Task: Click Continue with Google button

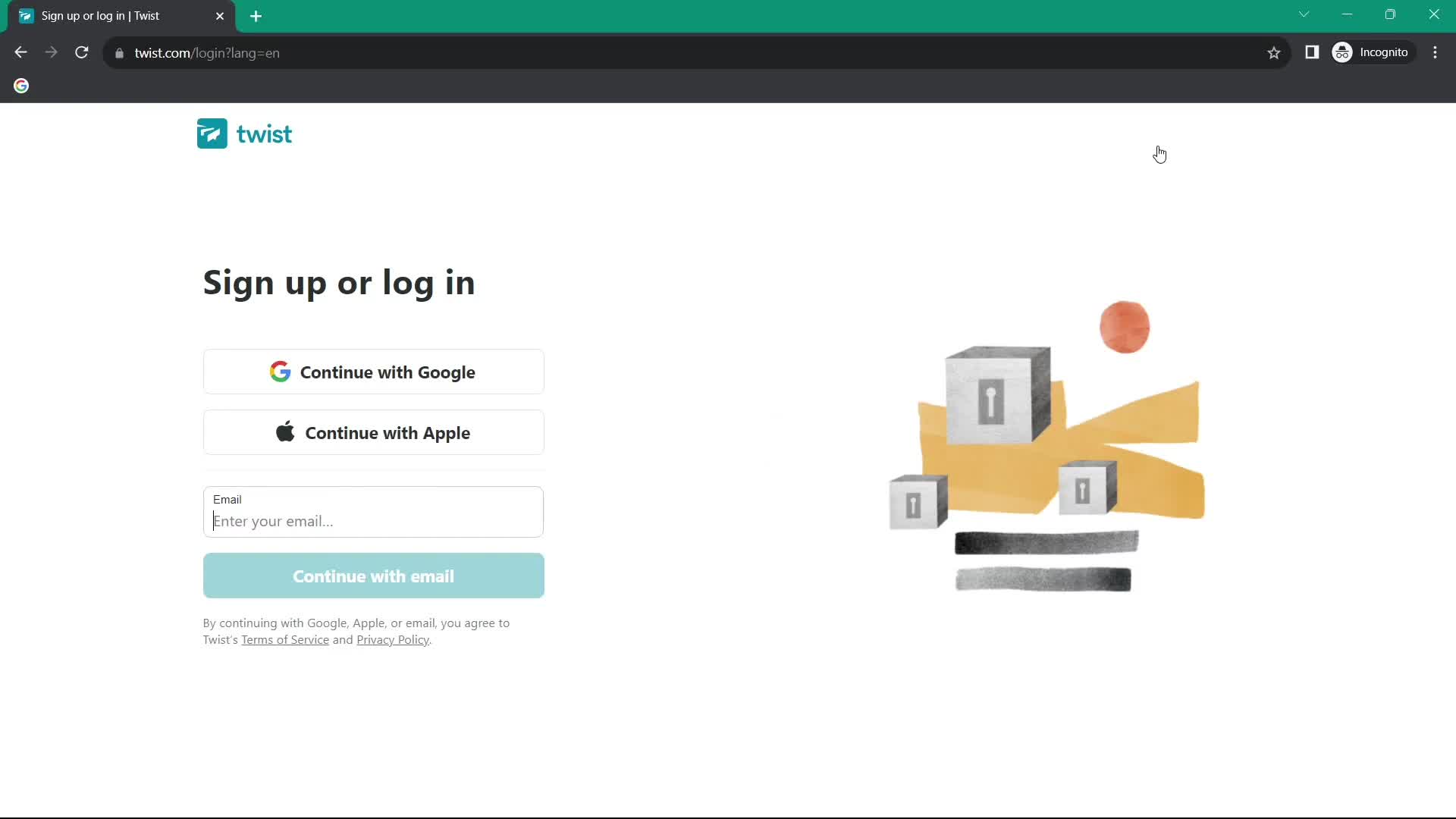Action: click(374, 372)
